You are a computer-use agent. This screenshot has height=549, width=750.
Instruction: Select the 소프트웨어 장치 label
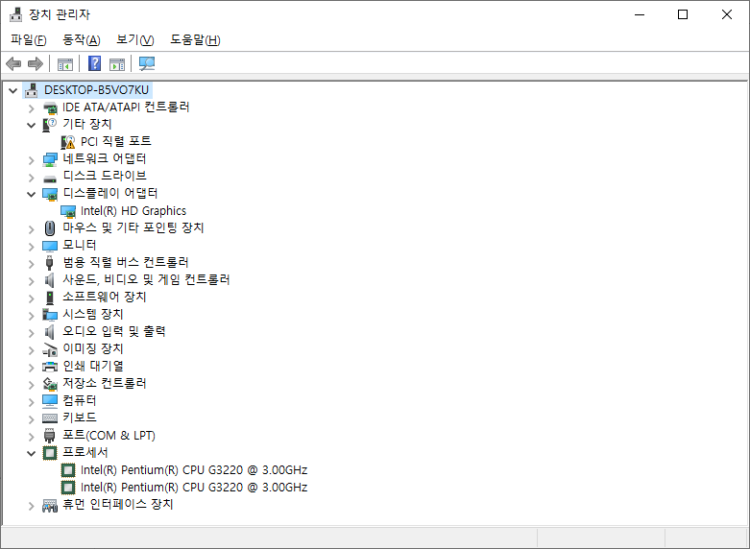[104, 297]
